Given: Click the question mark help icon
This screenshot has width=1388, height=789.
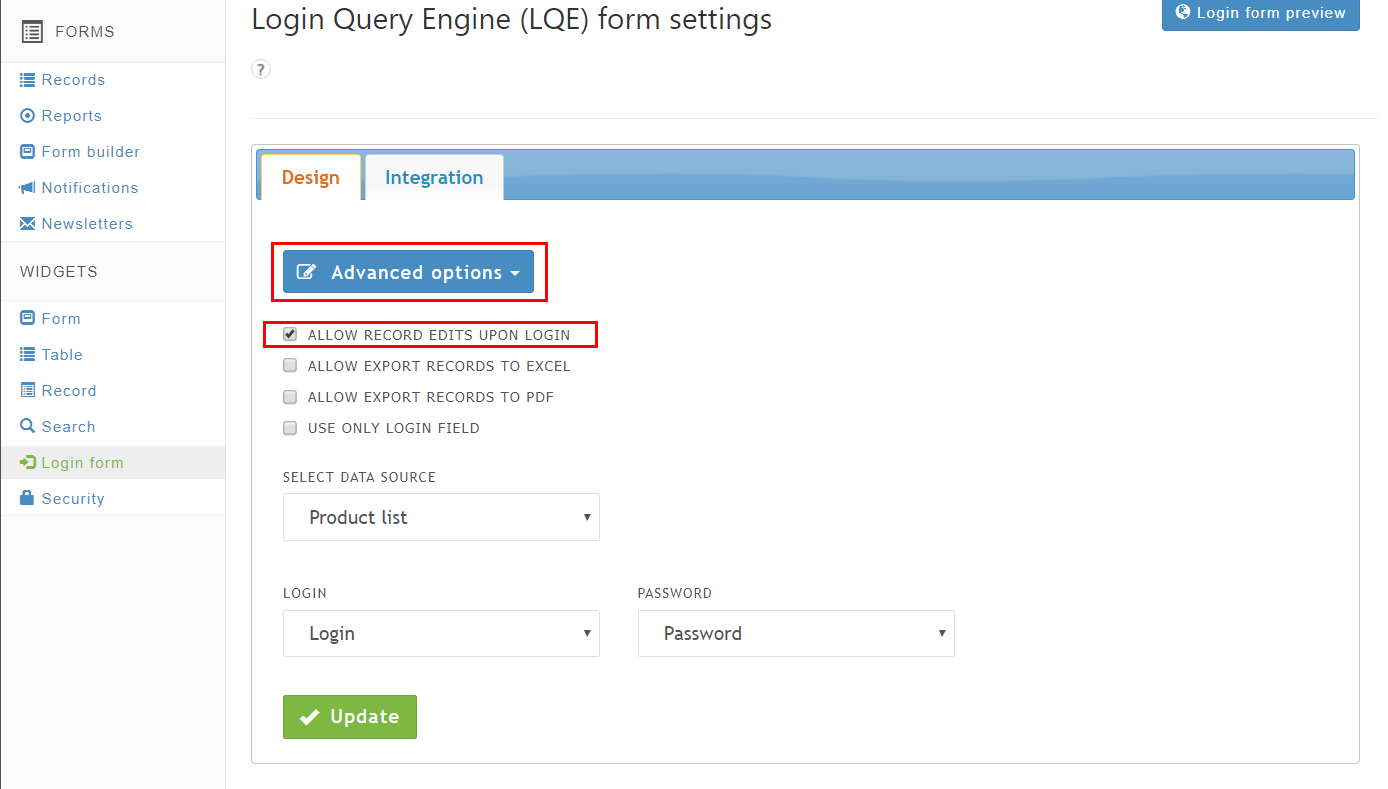Looking at the screenshot, I should (260, 69).
